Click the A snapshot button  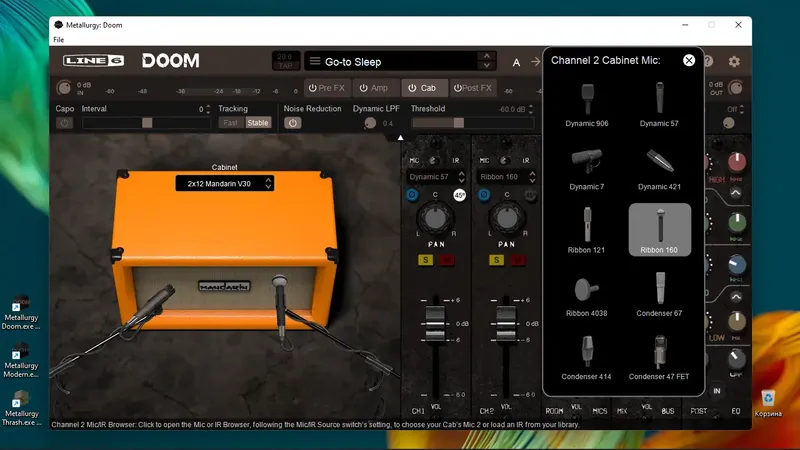pos(516,62)
